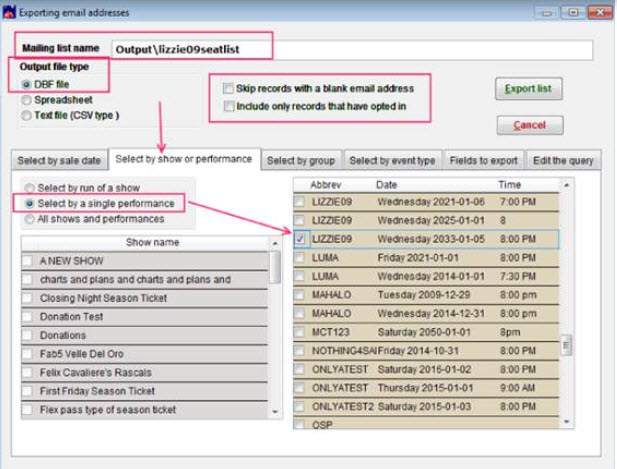Check MAHALO Tuesday 2009-12-29 performance checkbox
This screenshot has height=469, width=617.
click(300, 295)
